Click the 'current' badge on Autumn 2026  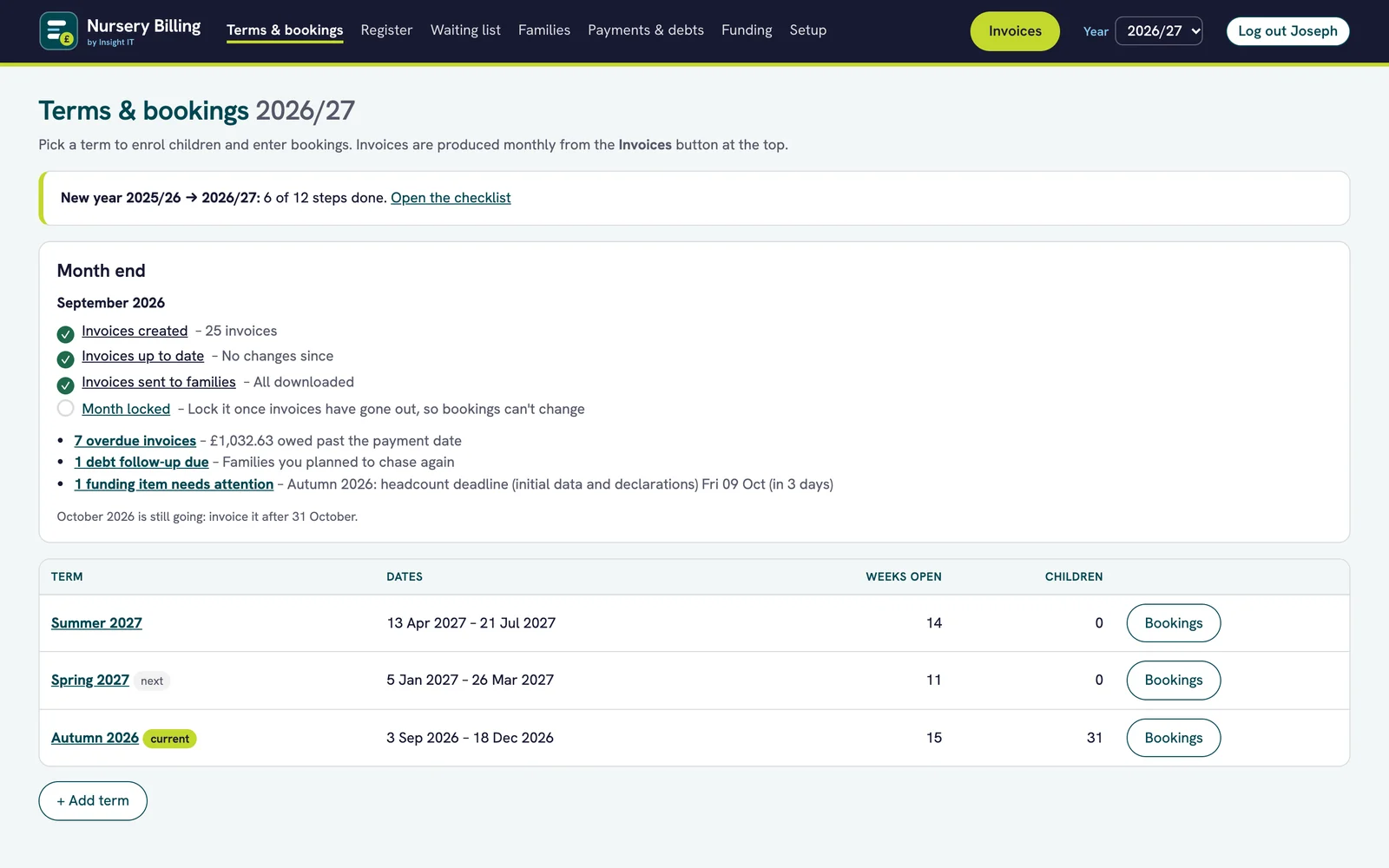[170, 739]
